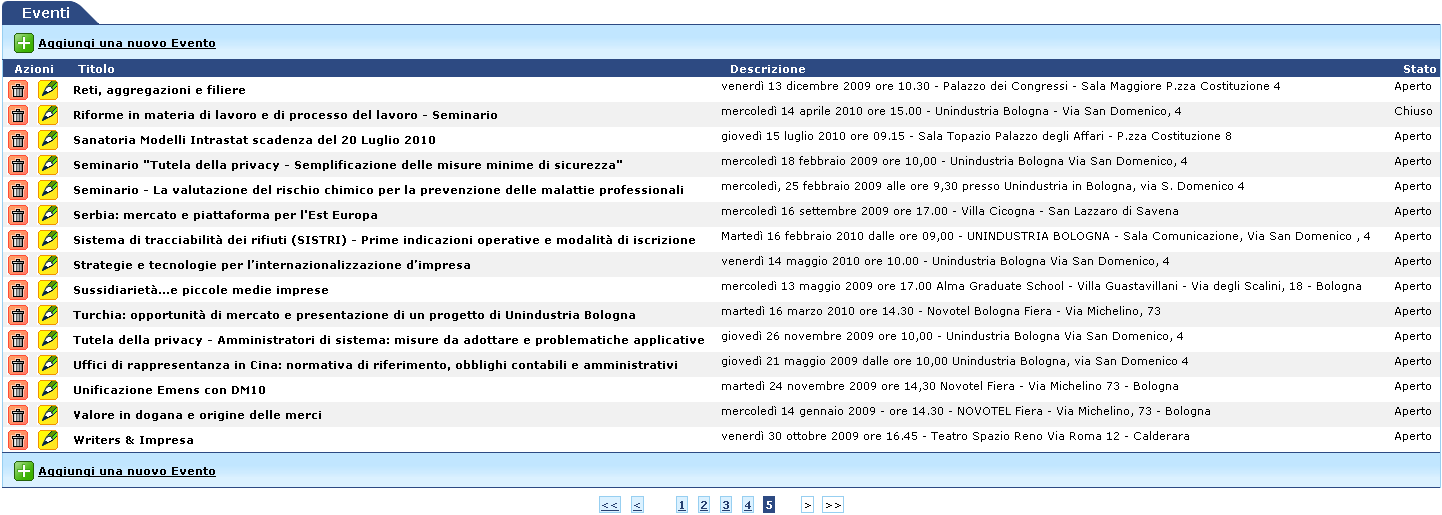Edit the SISTRI tracciabilità rifiuti event
This screenshot has width=1442, height=515.
(48, 240)
